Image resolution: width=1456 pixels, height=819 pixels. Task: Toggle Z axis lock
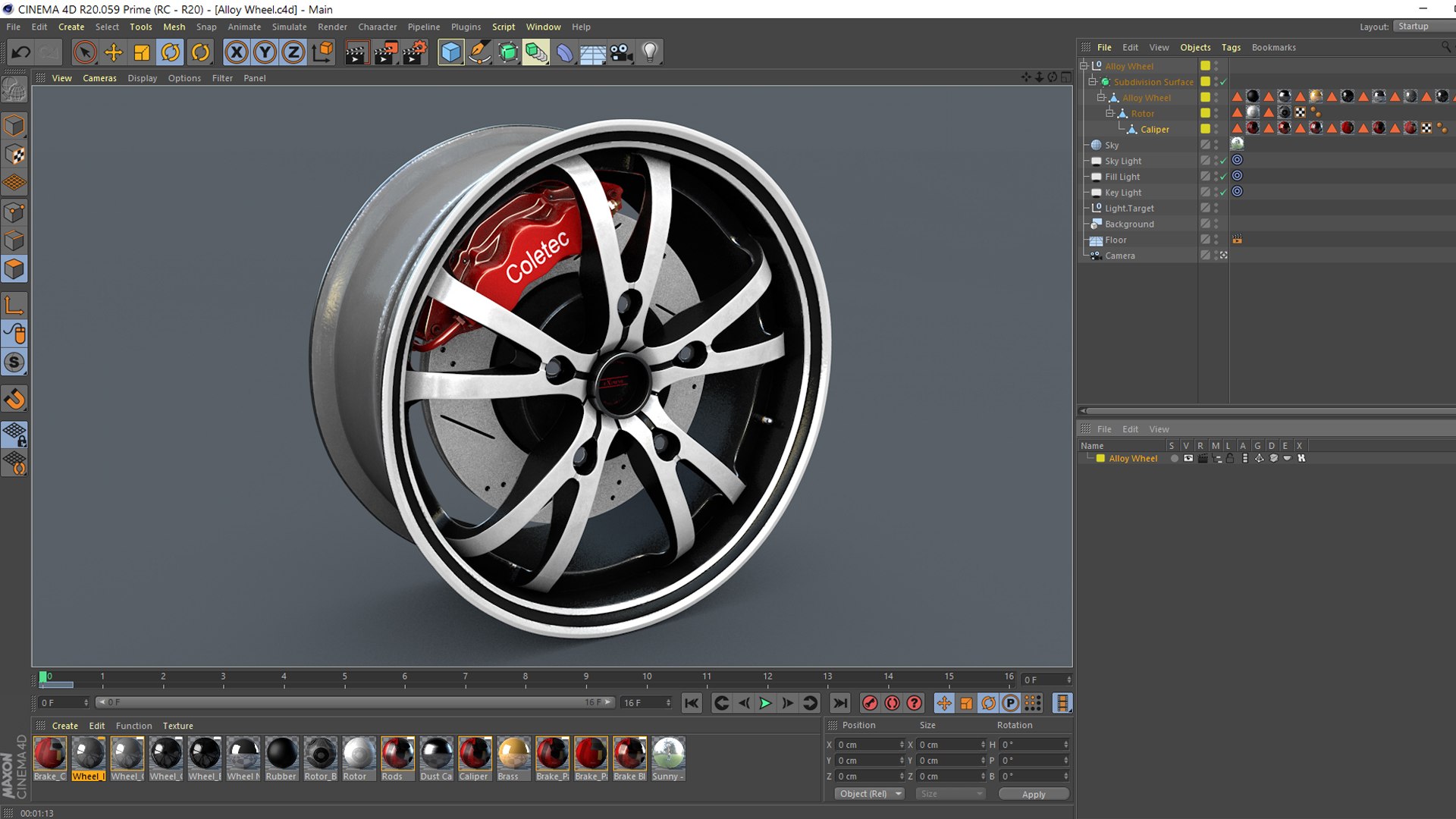pyautogui.click(x=293, y=52)
